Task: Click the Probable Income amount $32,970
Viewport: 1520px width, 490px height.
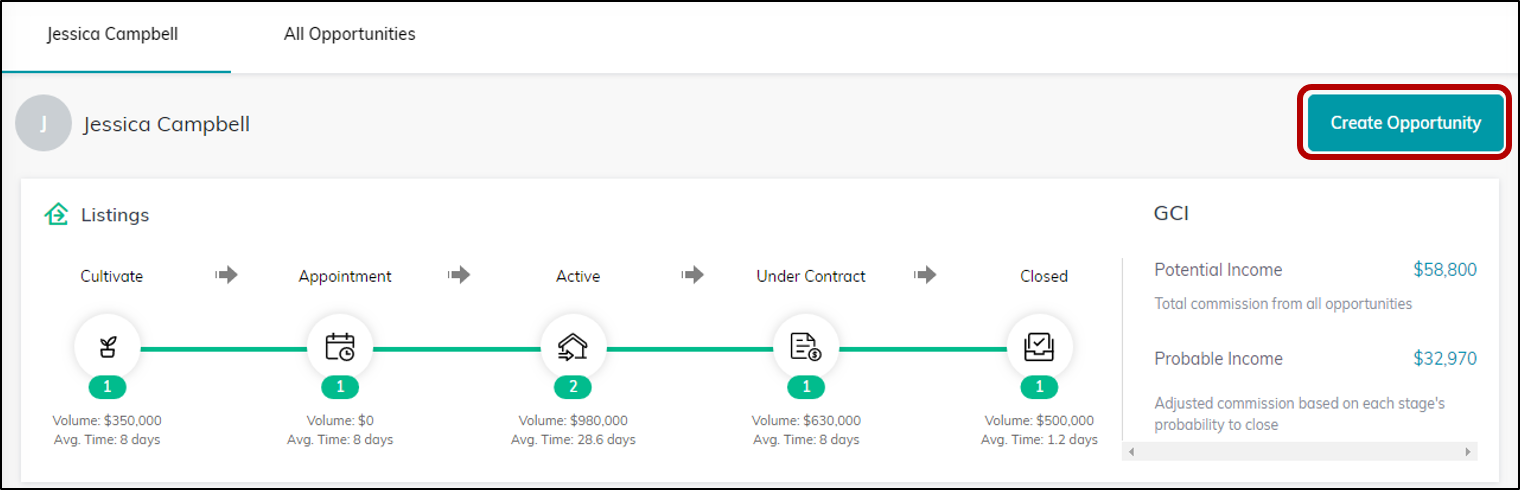Action: 1445,359
